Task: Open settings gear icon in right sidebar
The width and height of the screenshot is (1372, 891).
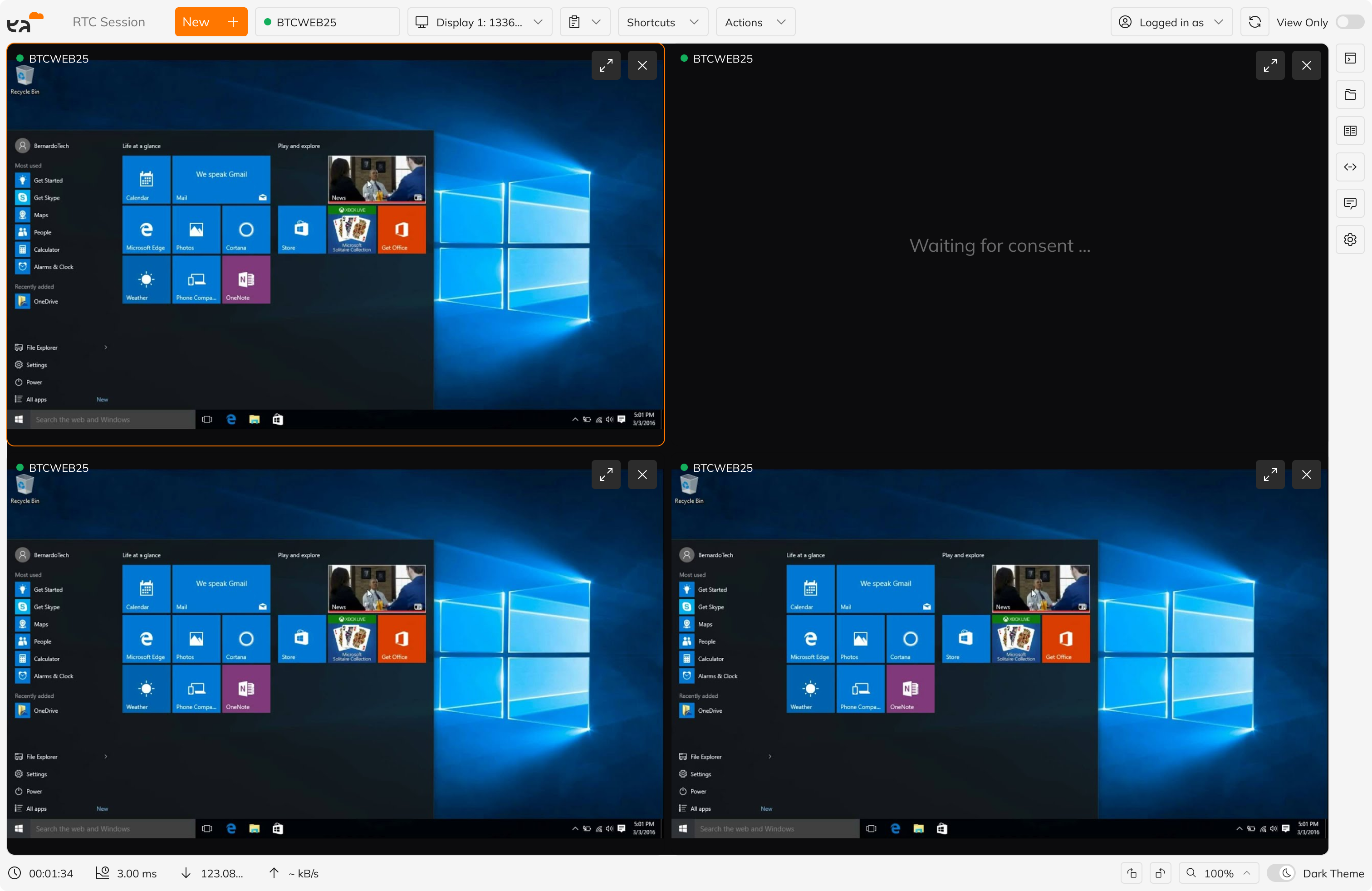Action: pyautogui.click(x=1350, y=239)
